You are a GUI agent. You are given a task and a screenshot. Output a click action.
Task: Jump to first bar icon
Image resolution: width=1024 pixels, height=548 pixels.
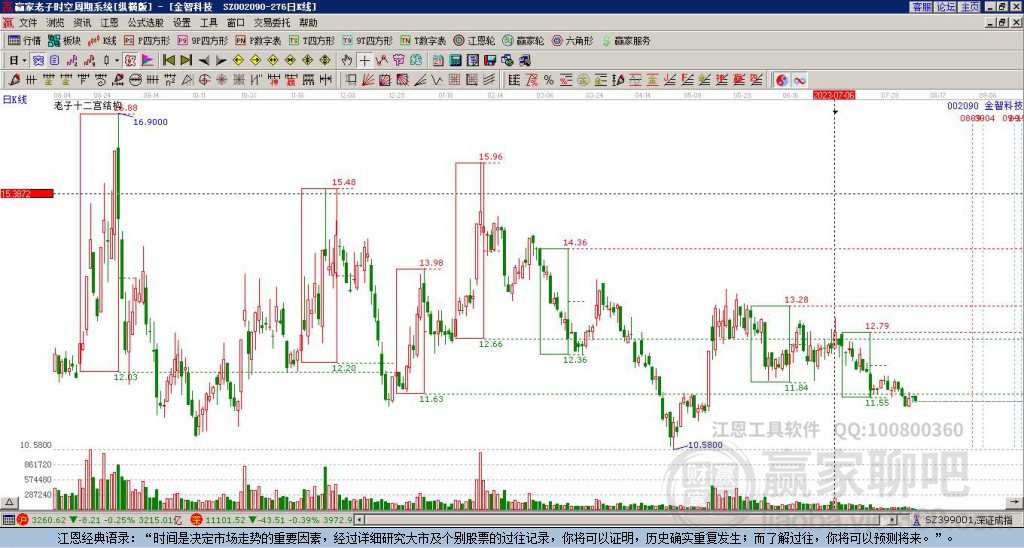tap(169, 61)
